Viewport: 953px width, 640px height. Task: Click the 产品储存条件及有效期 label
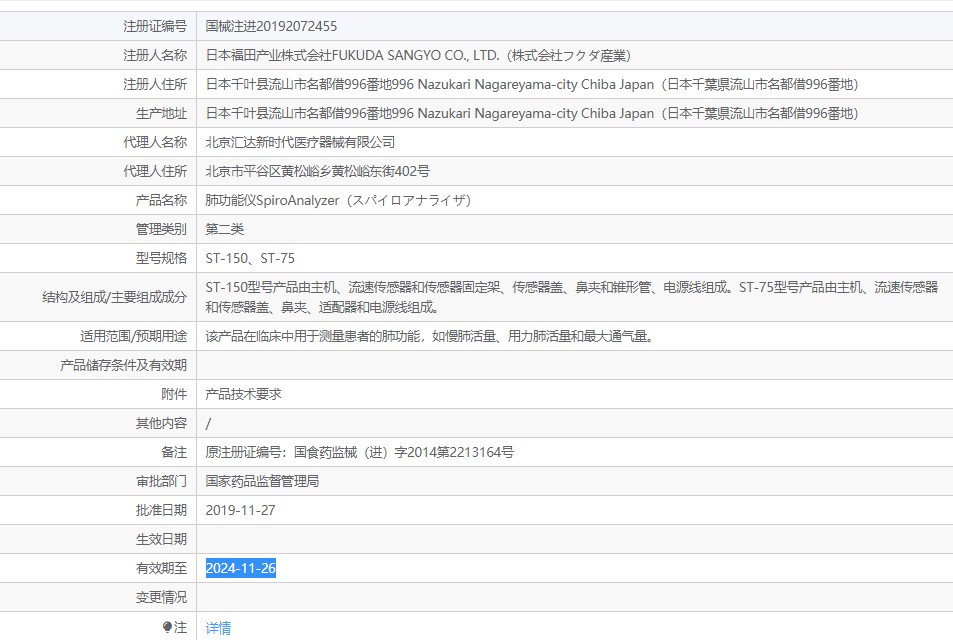(123, 365)
